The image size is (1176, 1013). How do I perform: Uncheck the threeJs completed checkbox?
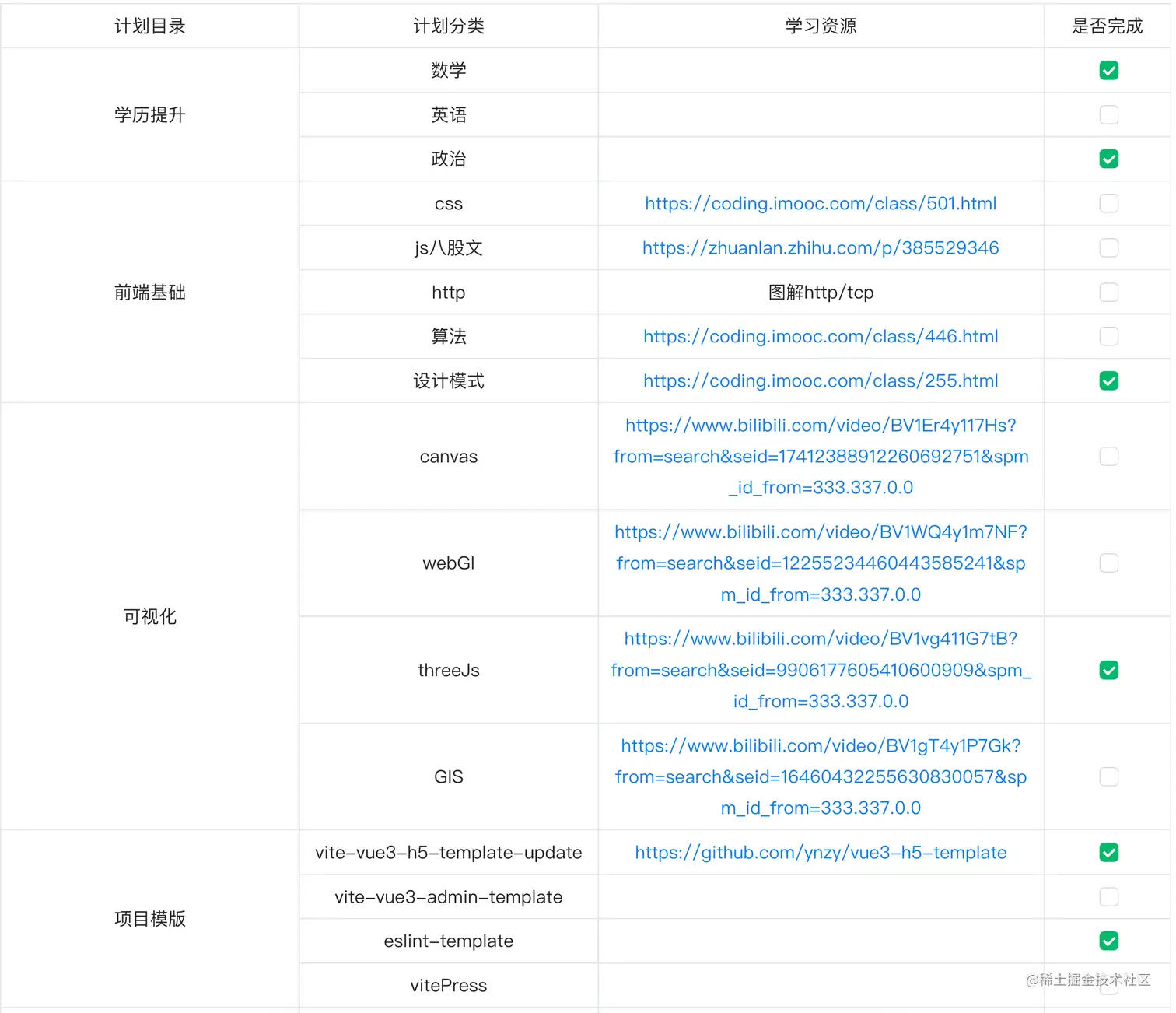1108,671
